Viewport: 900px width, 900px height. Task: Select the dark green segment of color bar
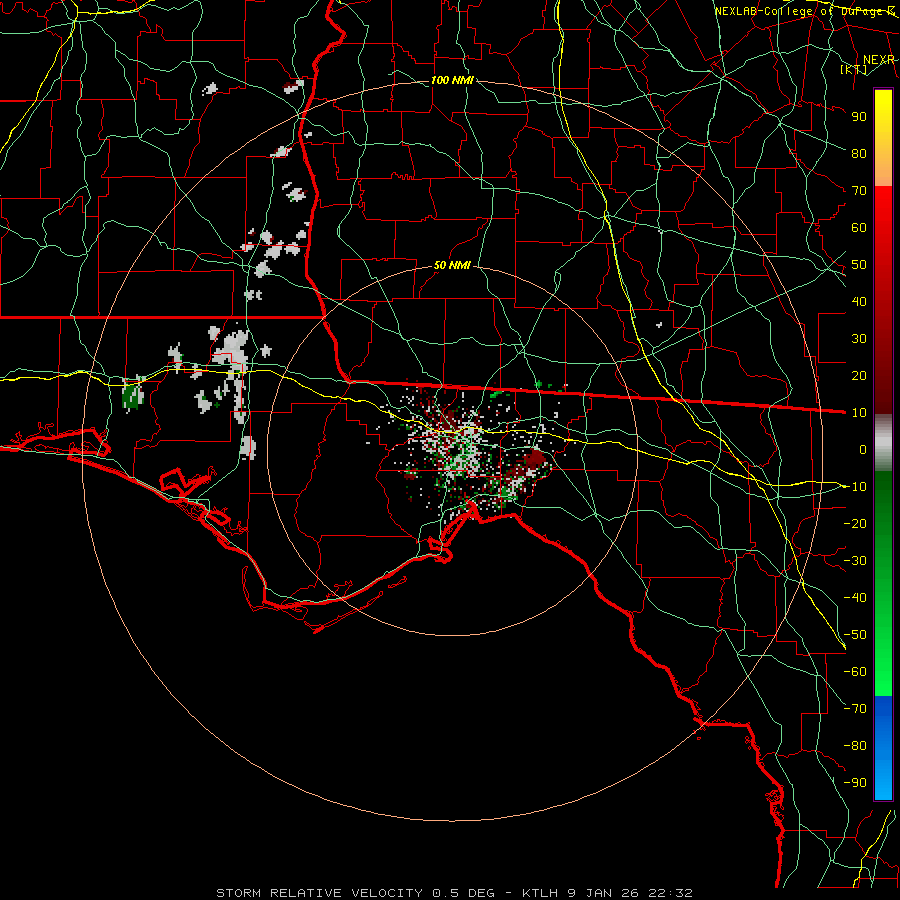(883, 505)
